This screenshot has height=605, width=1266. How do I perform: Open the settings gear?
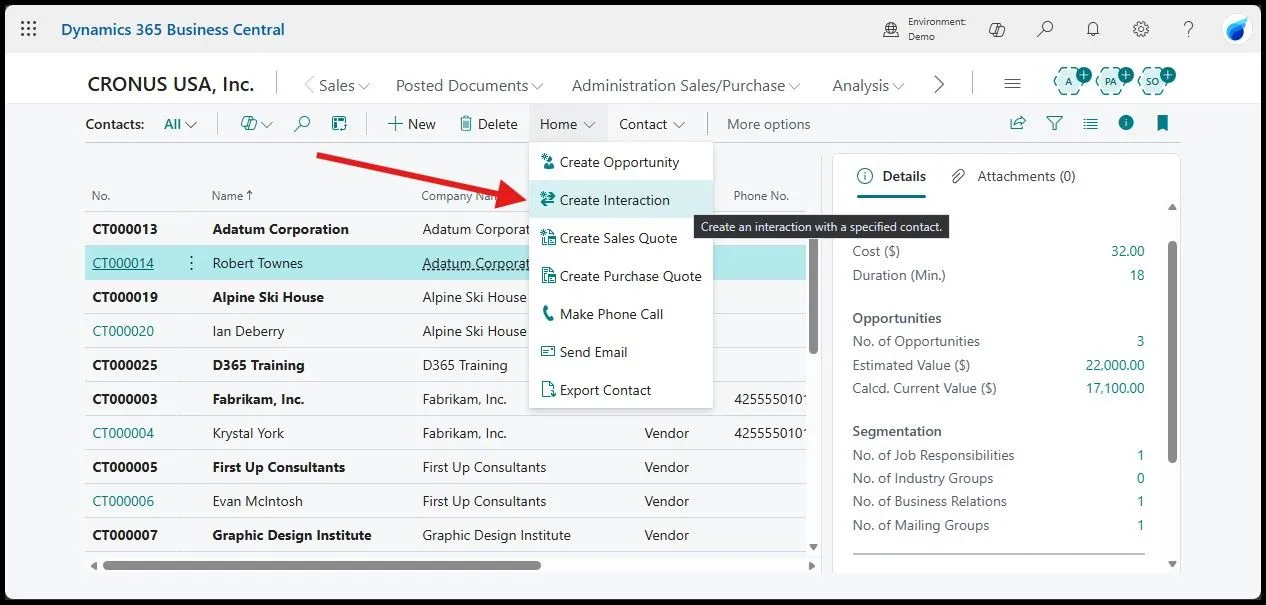[1141, 29]
